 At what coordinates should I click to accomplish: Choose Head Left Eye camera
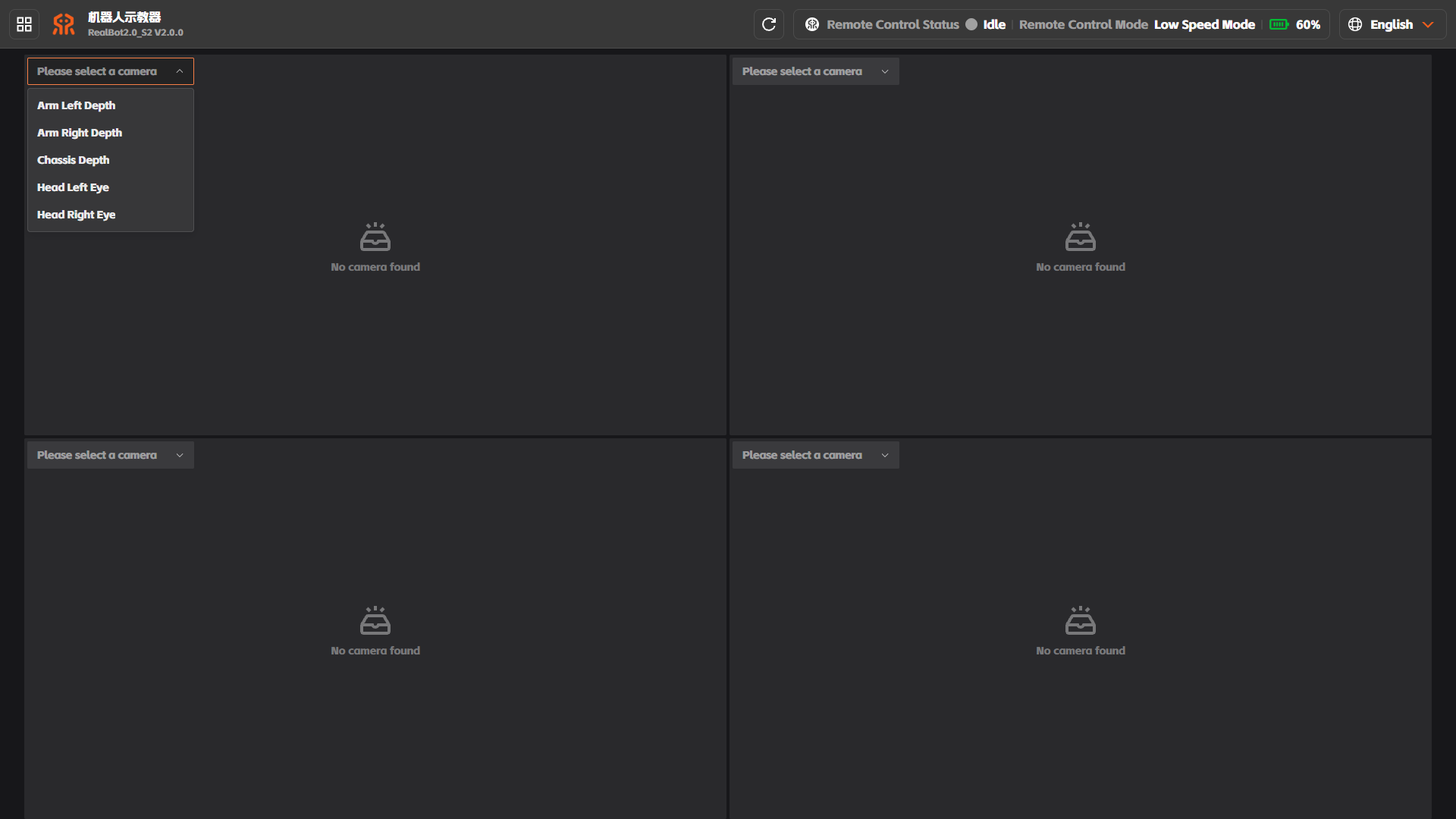point(111,187)
